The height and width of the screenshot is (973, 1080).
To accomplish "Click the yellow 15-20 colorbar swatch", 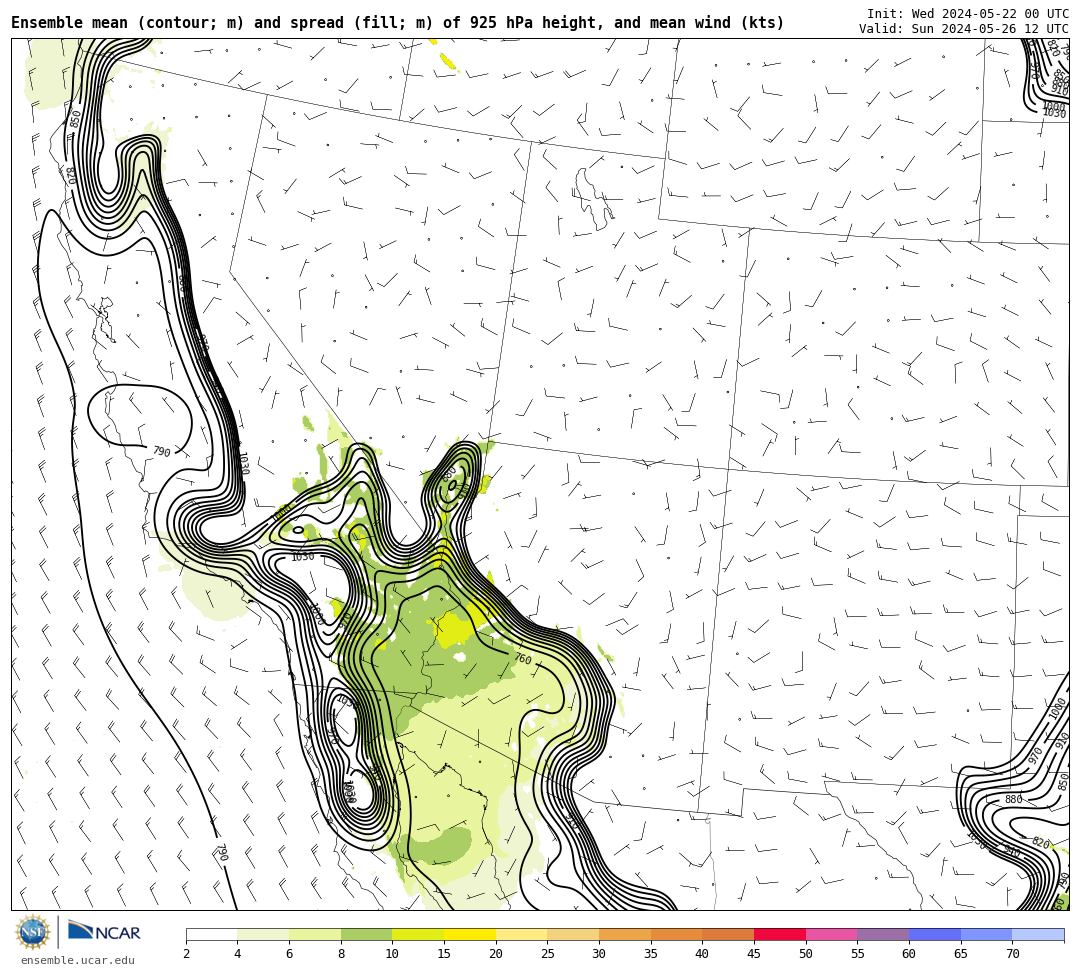I will (x=470, y=934).
